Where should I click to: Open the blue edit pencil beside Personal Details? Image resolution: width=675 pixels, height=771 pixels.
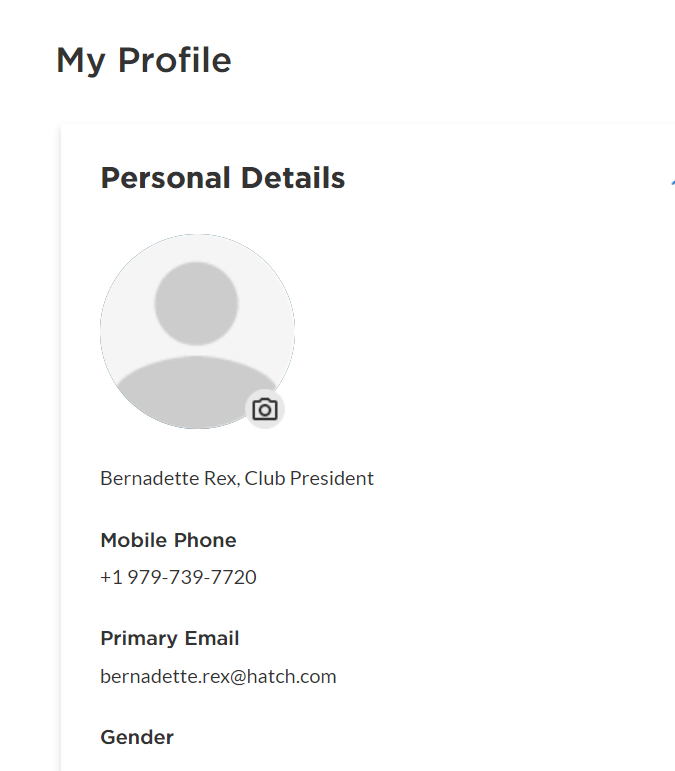click(673, 182)
